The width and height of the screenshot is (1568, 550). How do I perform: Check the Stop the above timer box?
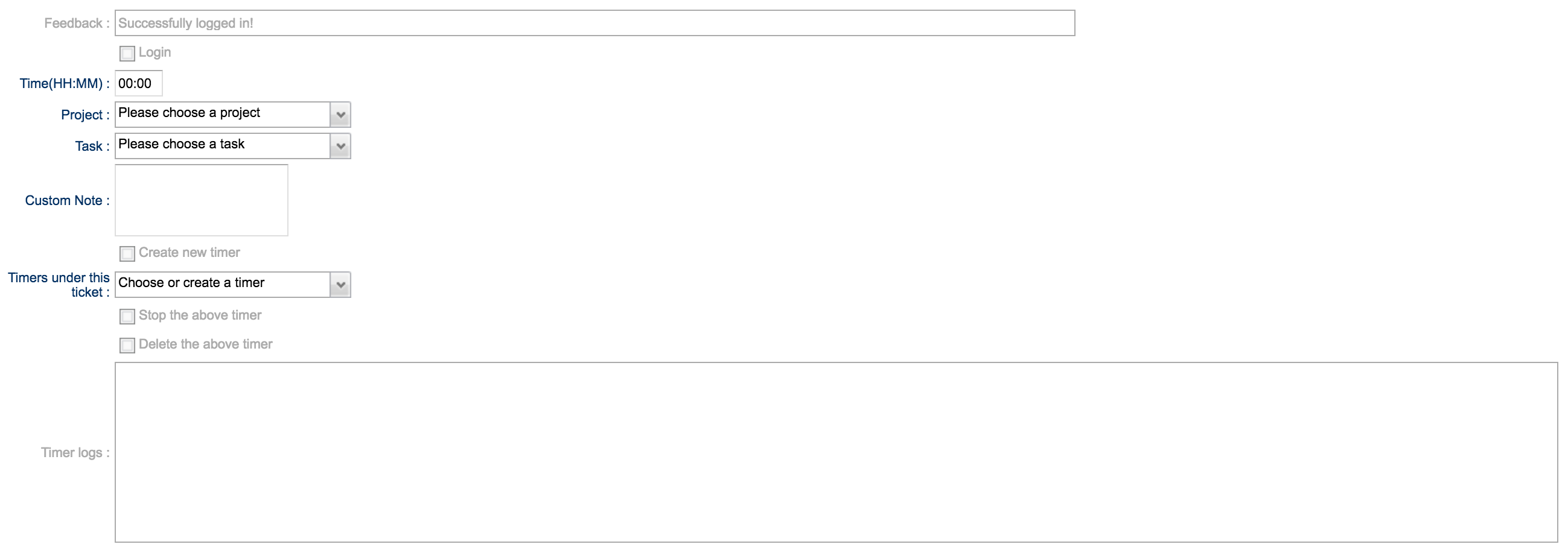click(127, 317)
